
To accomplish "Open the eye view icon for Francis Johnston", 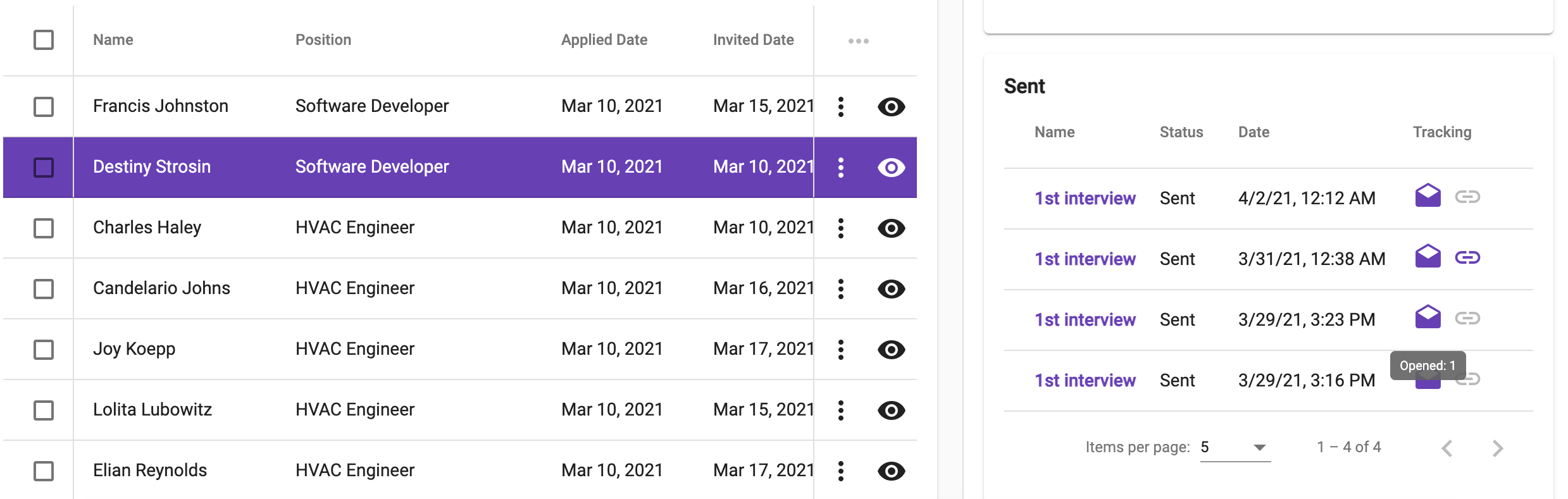I will 891,107.
